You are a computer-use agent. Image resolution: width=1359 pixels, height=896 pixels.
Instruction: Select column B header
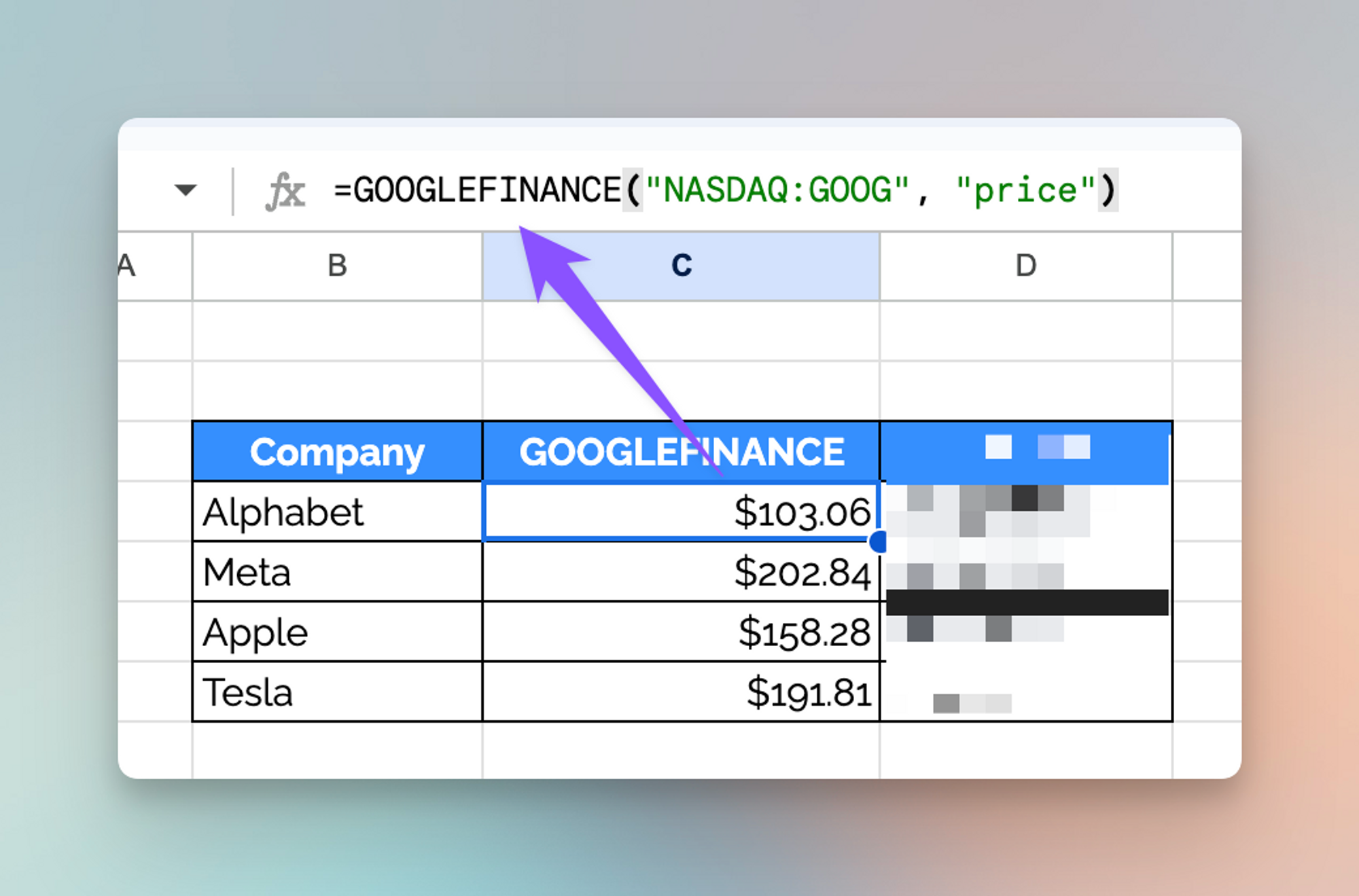coord(337,266)
